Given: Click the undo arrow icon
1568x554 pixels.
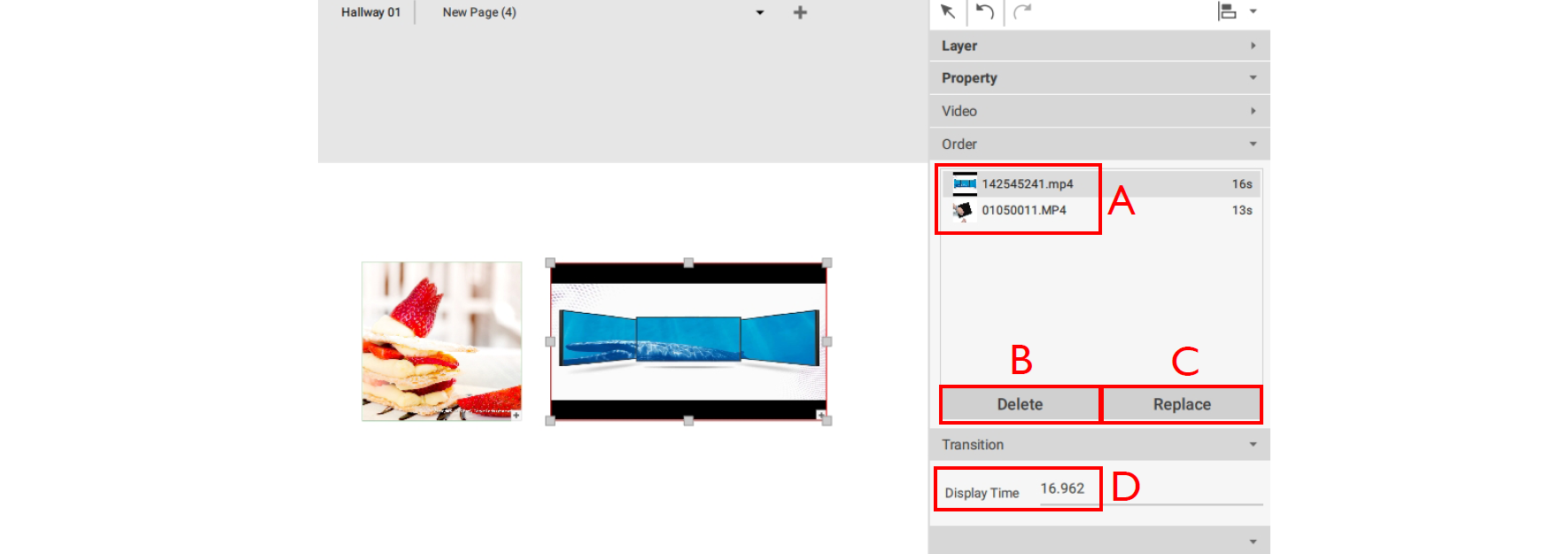Looking at the screenshot, I should pyautogui.click(x=984, y=12).
